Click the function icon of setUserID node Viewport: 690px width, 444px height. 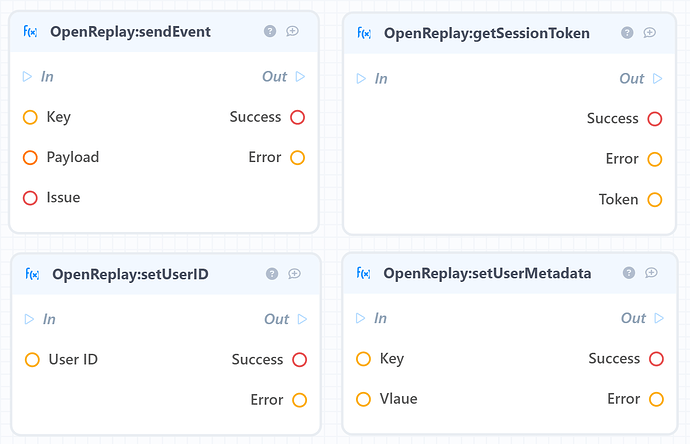coord(32,274)
